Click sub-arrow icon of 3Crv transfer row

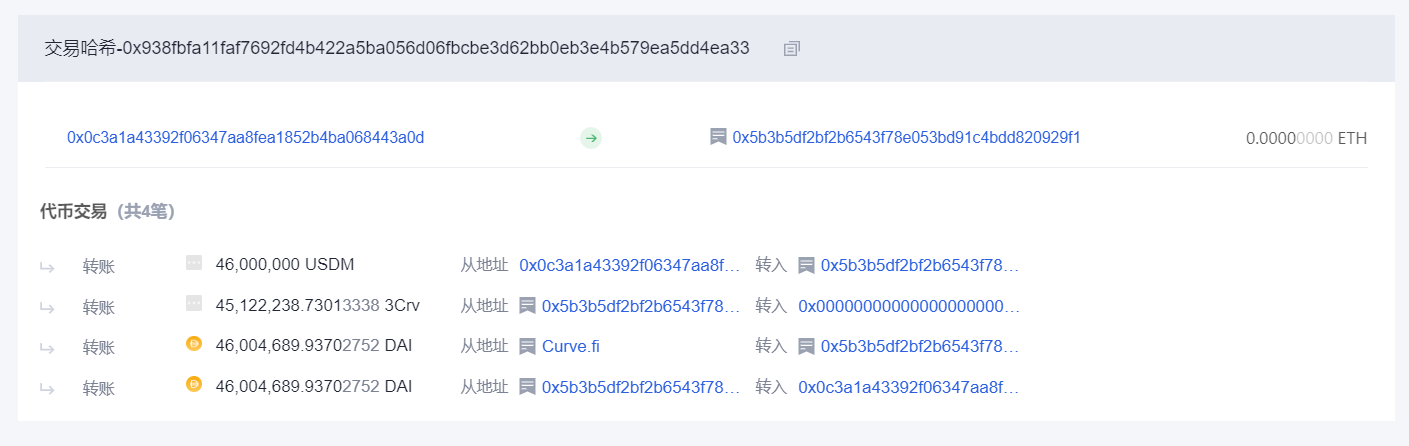47,307
